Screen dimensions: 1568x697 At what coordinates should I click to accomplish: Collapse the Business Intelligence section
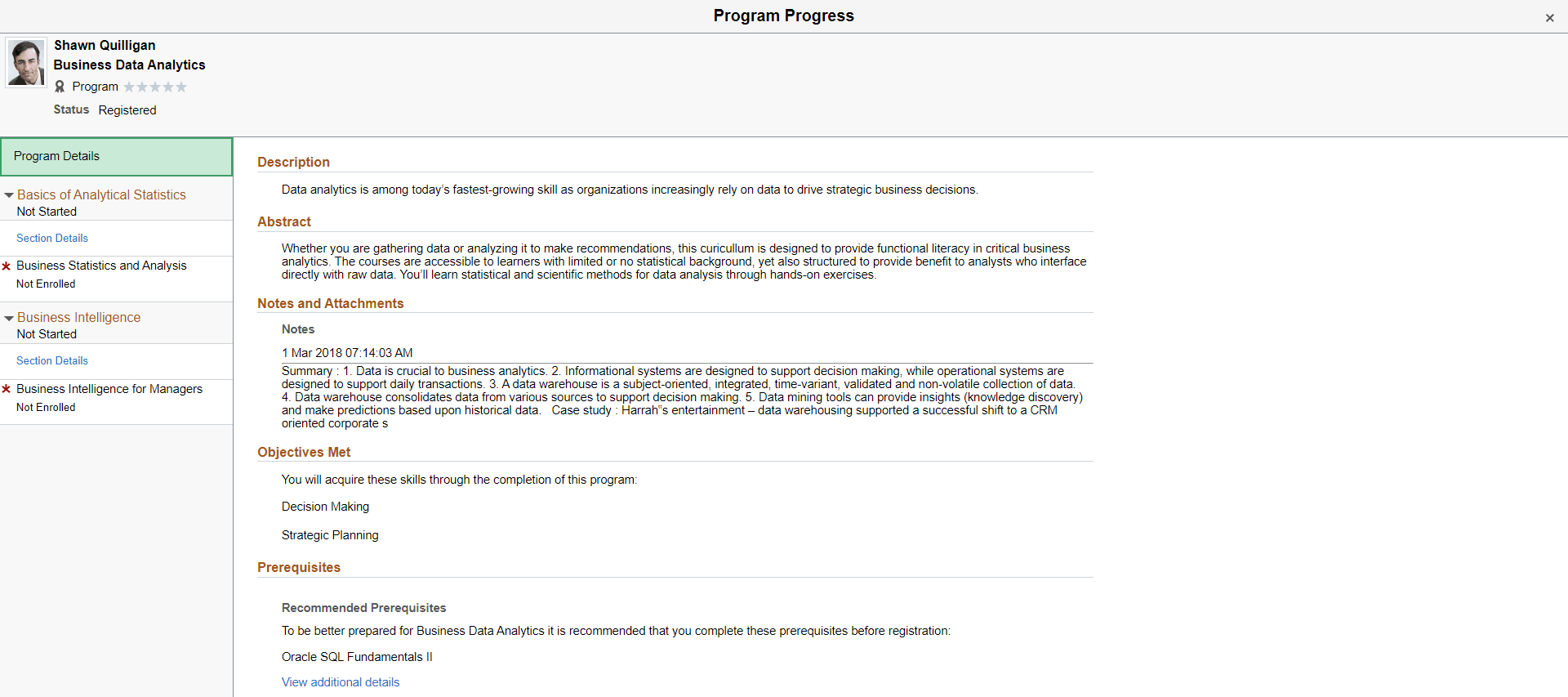point(9,317)
